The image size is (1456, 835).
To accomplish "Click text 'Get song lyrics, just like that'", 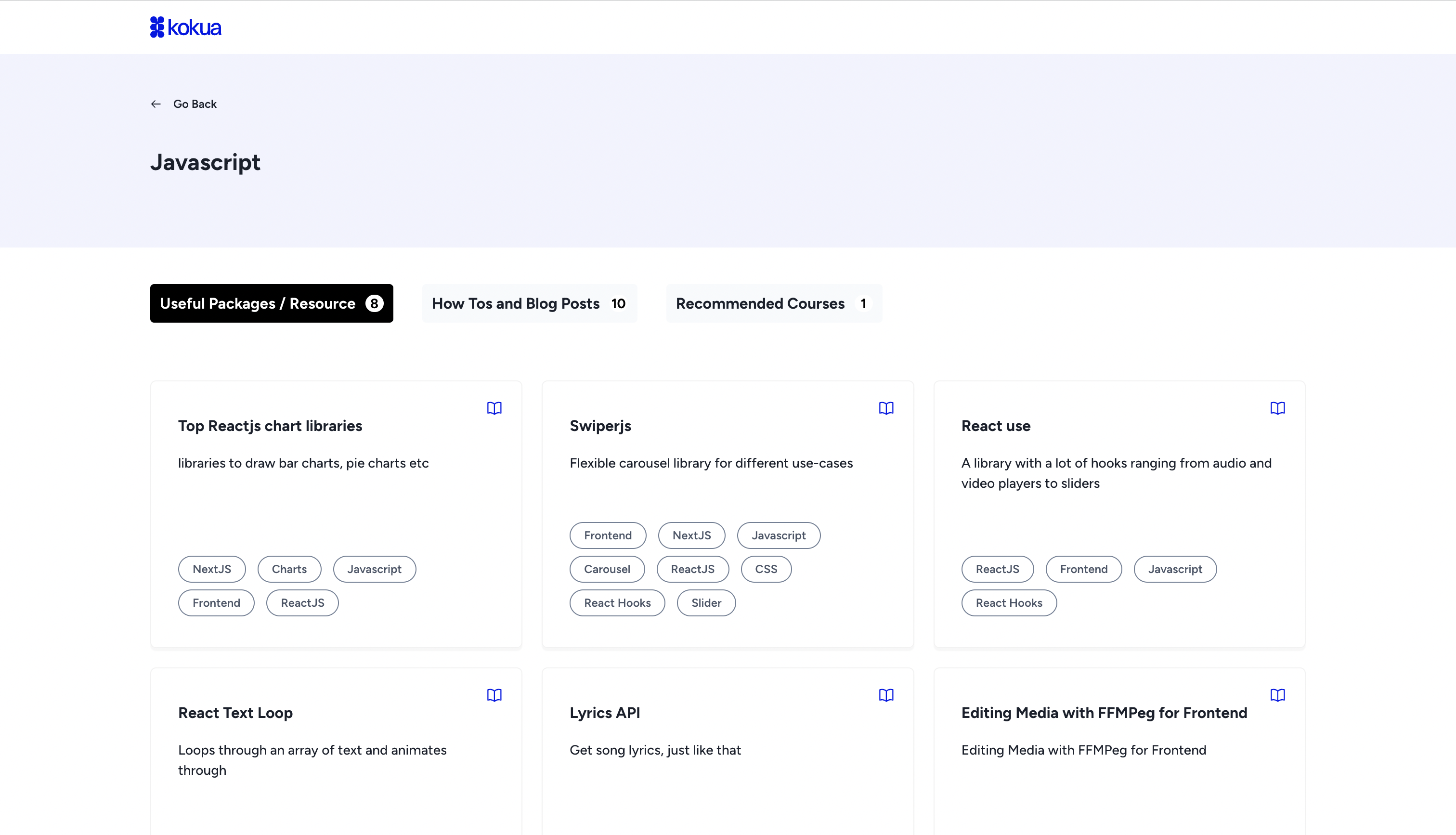I will tap(655, 750).
